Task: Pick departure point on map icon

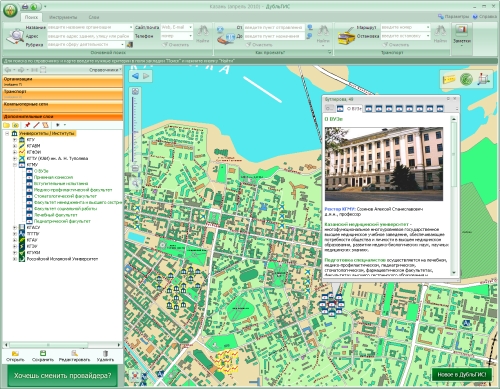Action: point(310,27)
